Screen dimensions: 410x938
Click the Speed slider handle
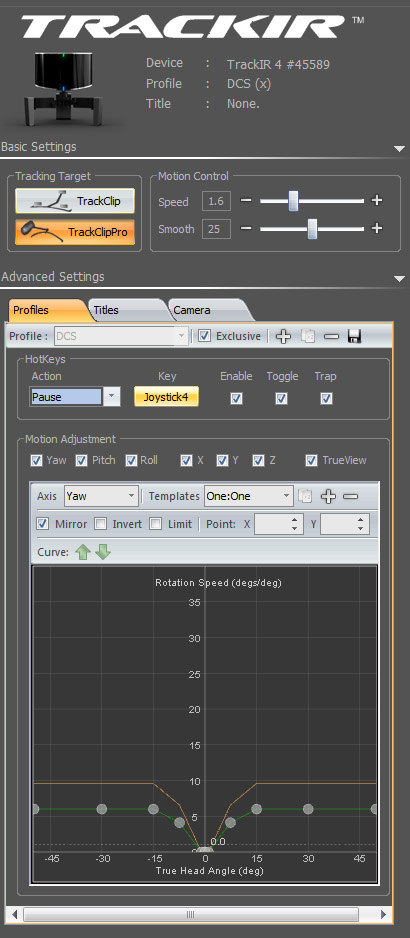point(293,201)
